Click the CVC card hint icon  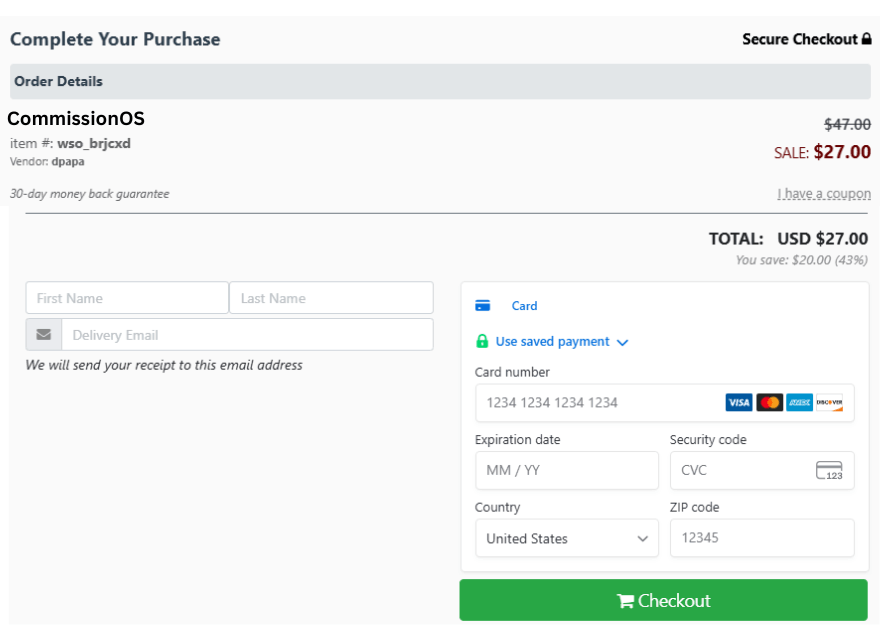click(x=829, y=470)
